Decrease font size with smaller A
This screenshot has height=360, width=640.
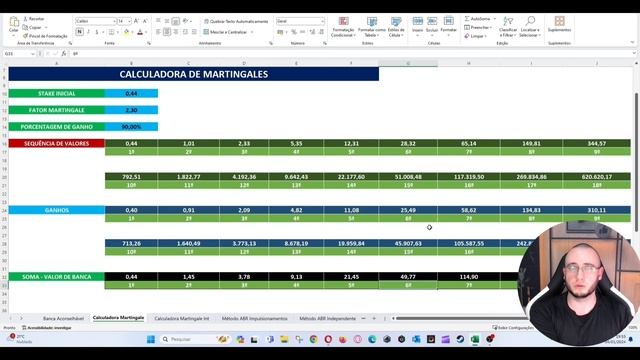pyautogui.click(x=144, y=21)
